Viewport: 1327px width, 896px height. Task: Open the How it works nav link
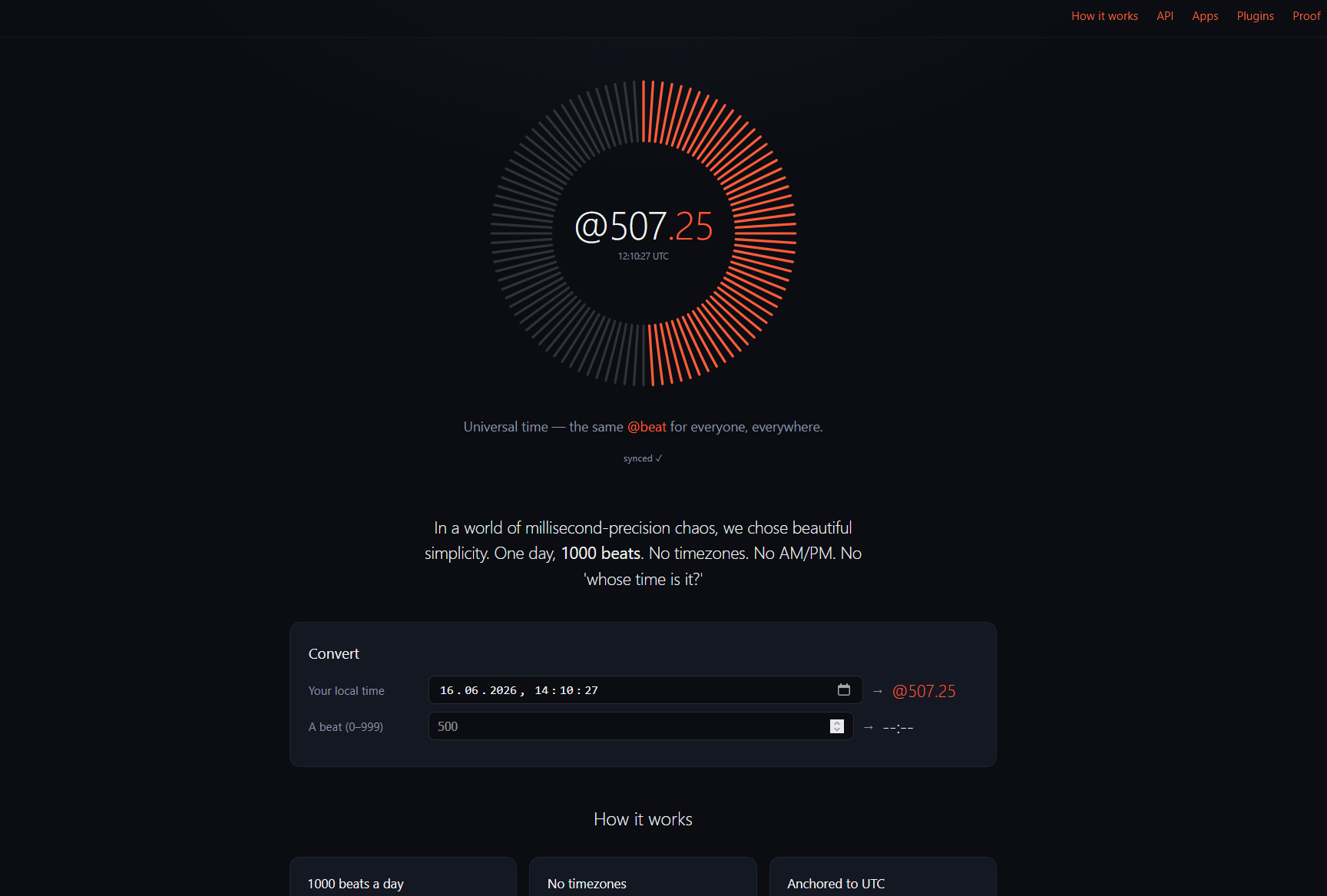coord(1104,16)
